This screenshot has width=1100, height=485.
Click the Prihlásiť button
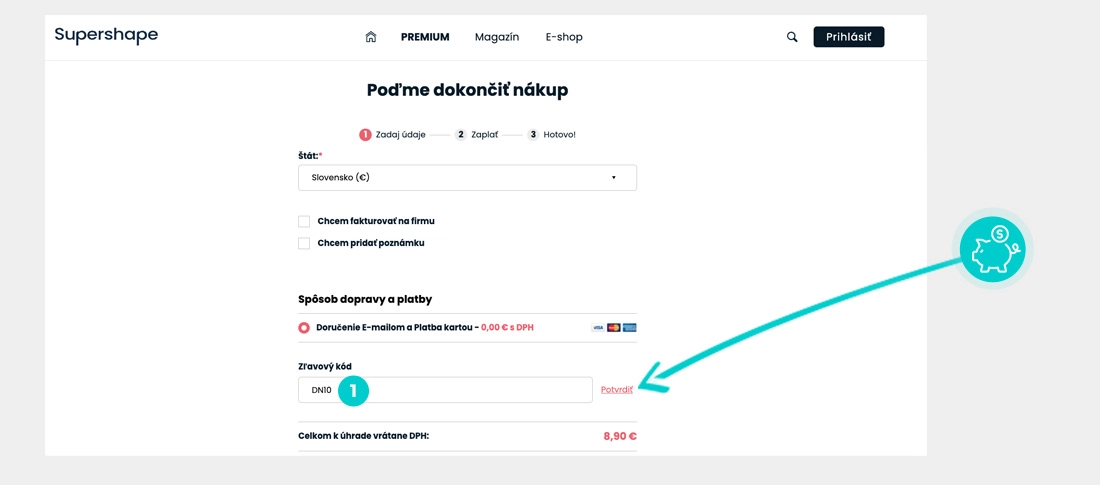(849, 37)
